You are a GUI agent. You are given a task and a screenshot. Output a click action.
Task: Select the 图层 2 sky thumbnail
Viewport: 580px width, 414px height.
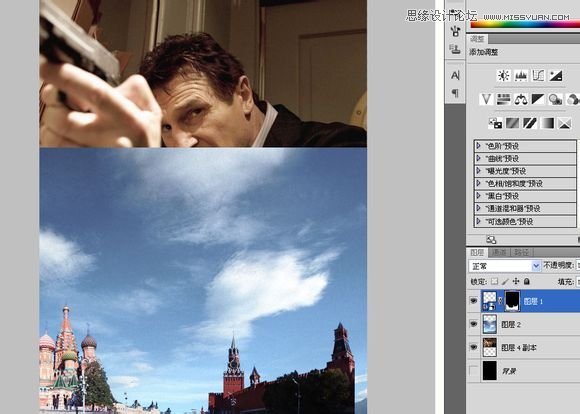490,324
